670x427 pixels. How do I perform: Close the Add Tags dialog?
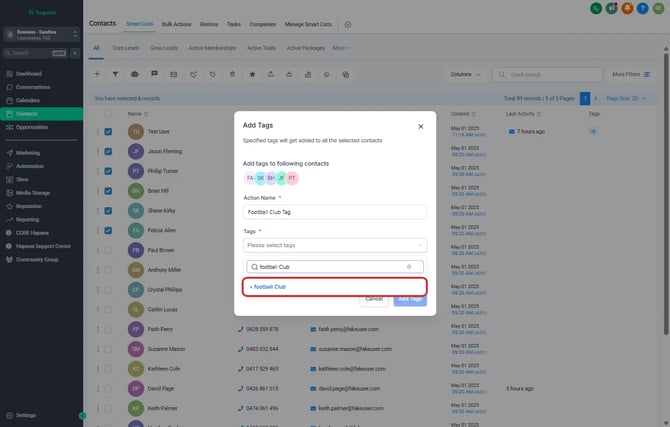click(420, 127)
